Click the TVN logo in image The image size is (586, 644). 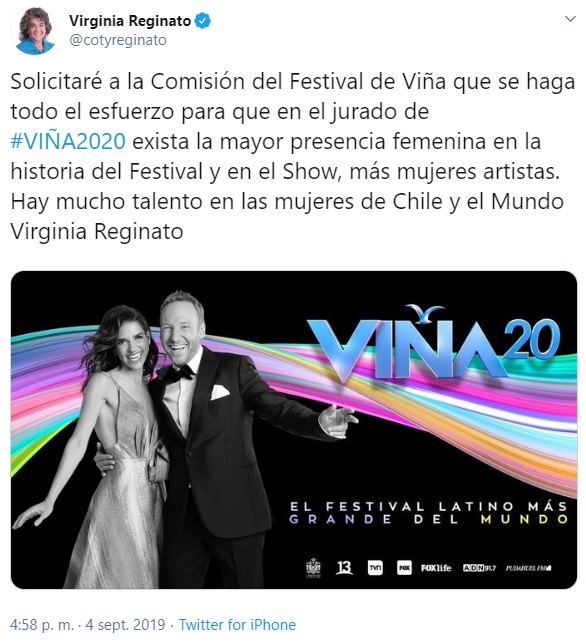pos(375,568)
